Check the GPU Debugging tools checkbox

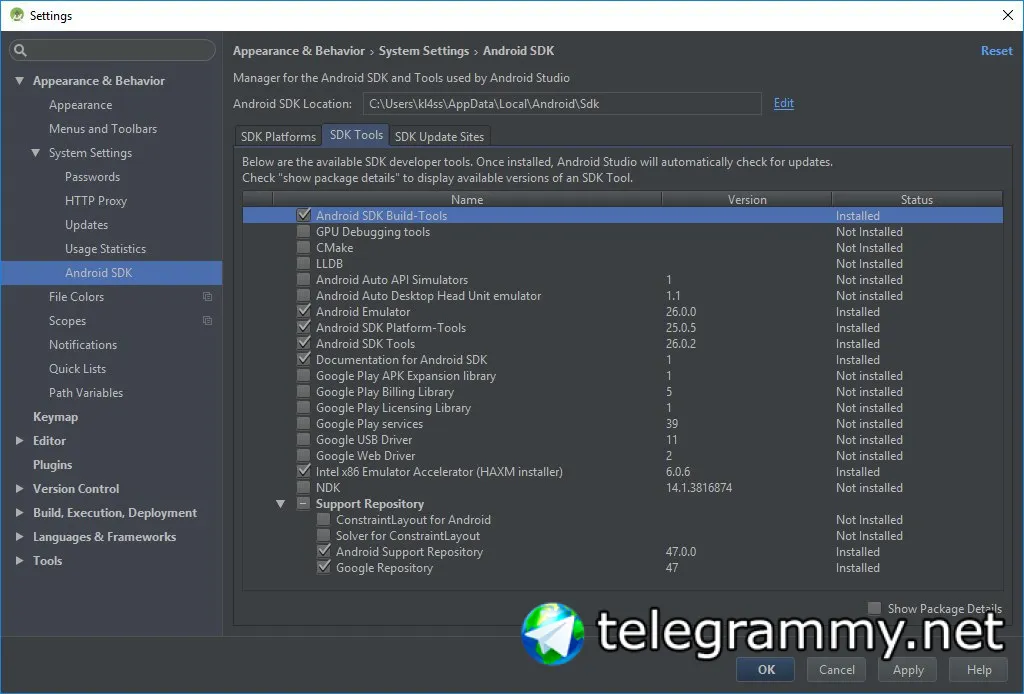point(304,231)
